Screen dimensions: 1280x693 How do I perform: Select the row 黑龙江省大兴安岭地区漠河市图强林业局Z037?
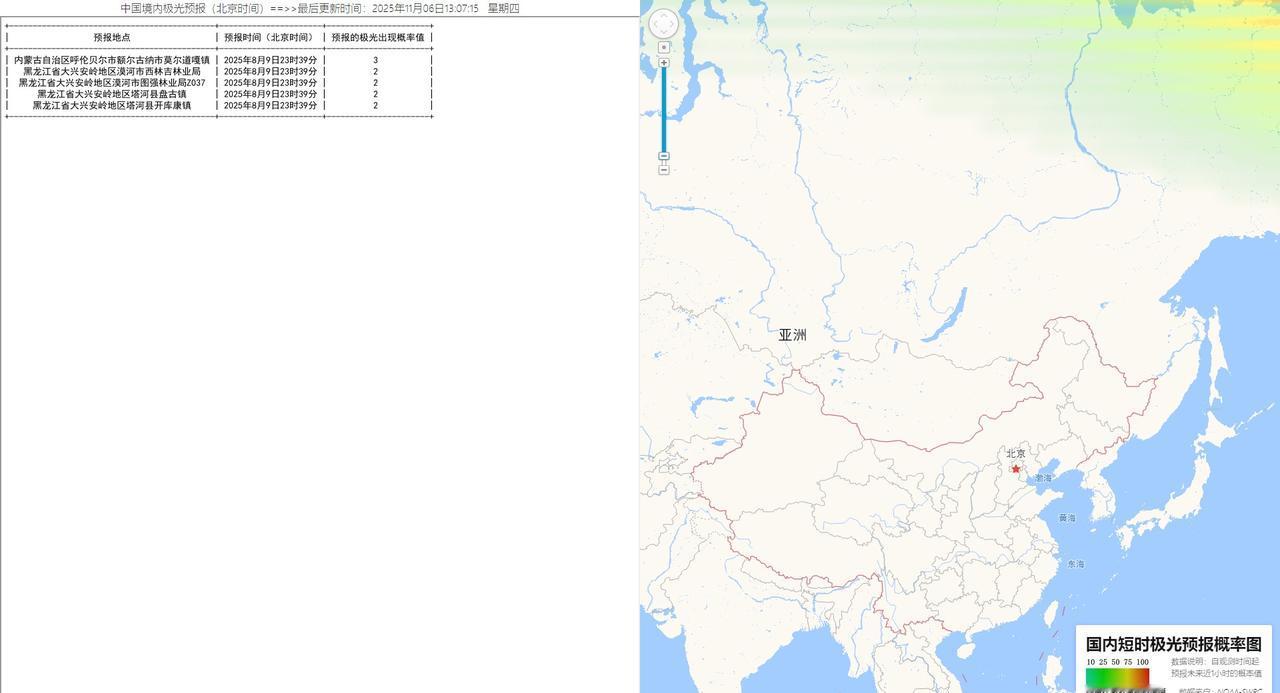(x=219, y=83)
